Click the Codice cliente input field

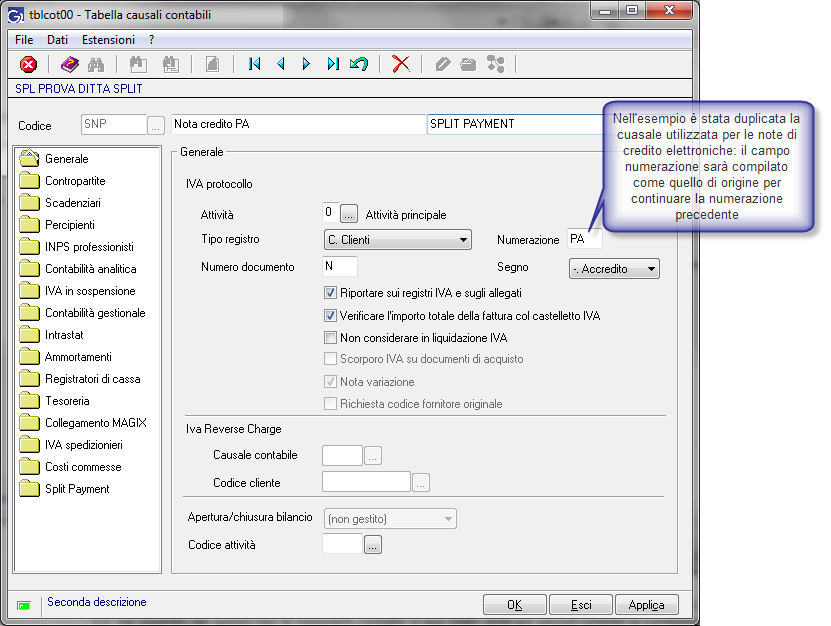click(366, 482)
